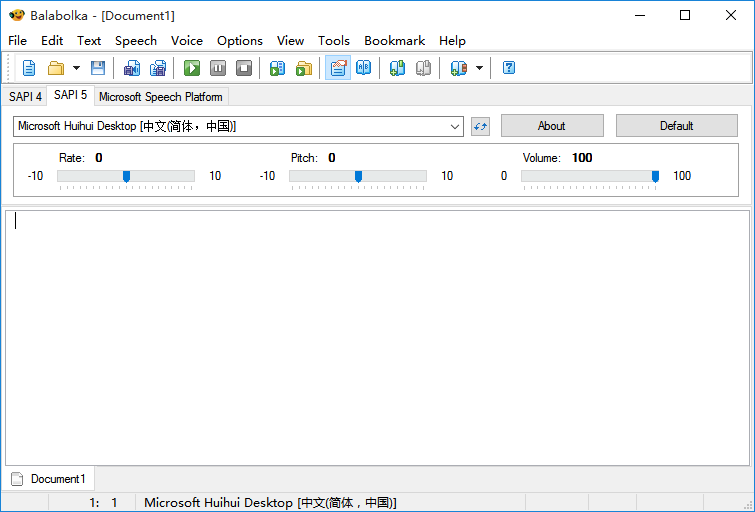The height and width of the screenshot is (512, 755).
Task: Click the Balabolka app icon in title bar
Action: [x=17, y=15]
